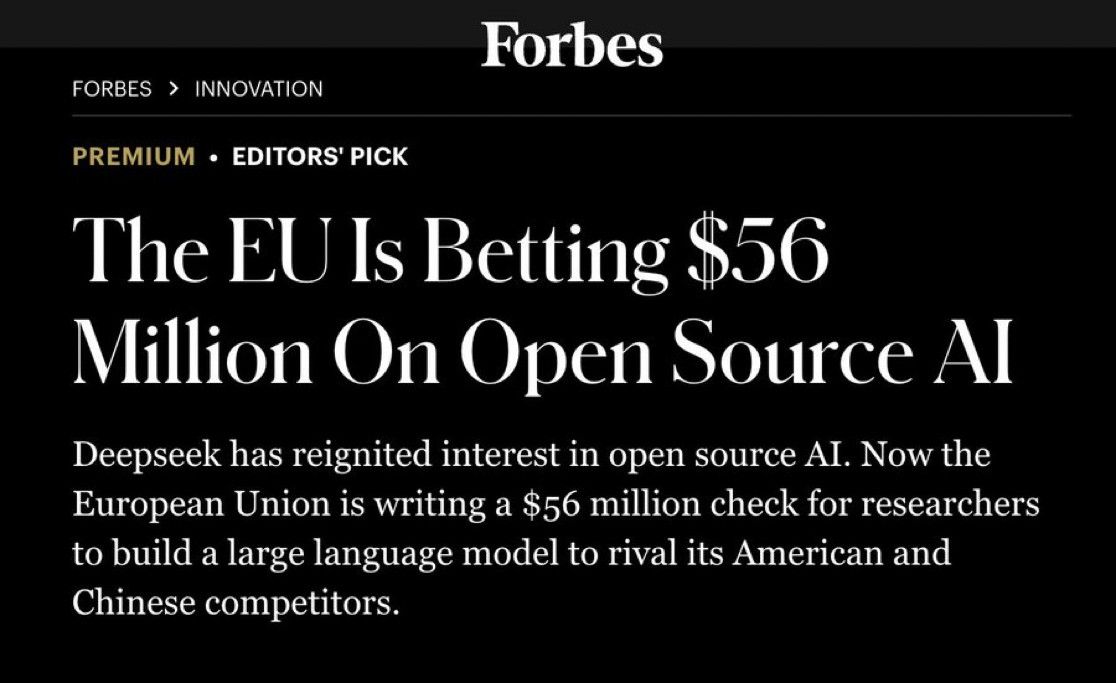This screenshot has height=683, width=1116.
Task: Click "Betting" in the headline
Action: click(544, 250)
